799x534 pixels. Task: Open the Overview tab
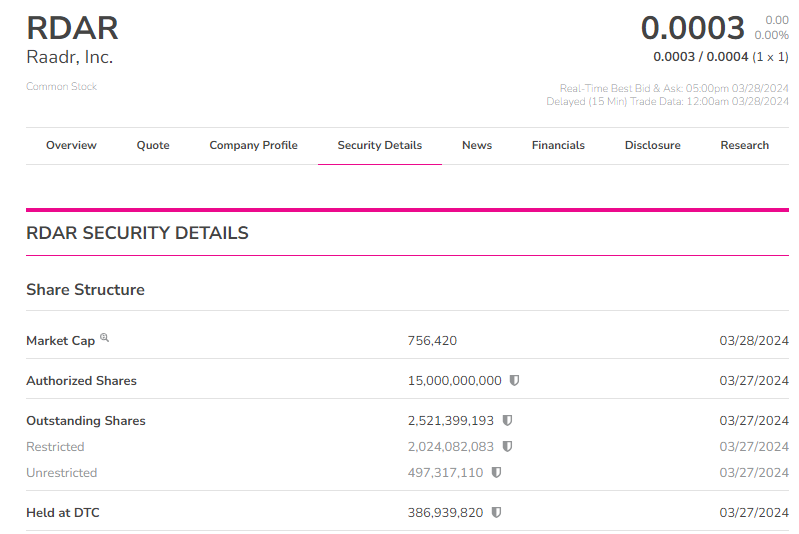click(x=71, y=145)
